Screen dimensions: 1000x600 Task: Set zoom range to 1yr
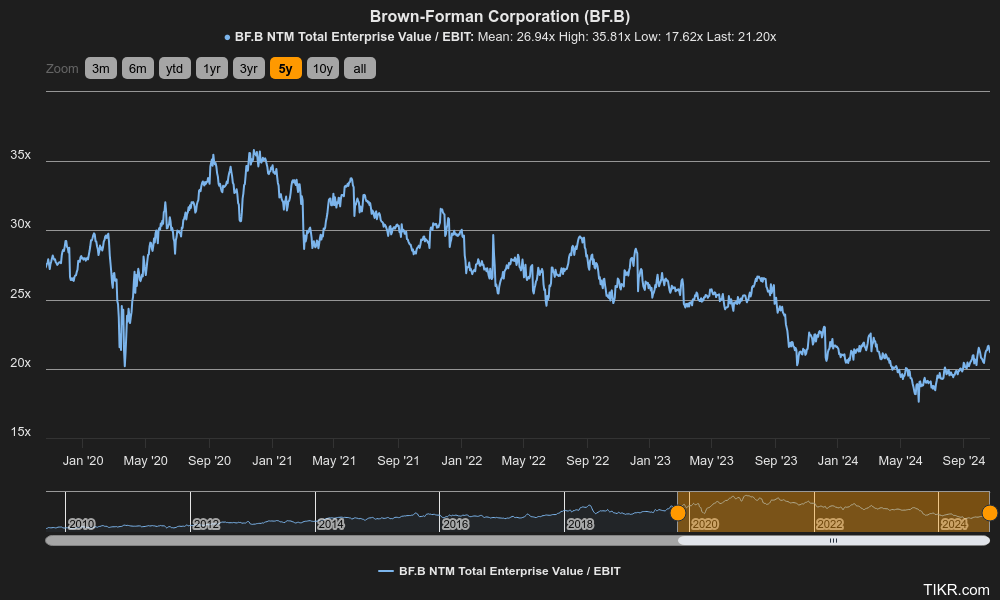tap(211, 69)
